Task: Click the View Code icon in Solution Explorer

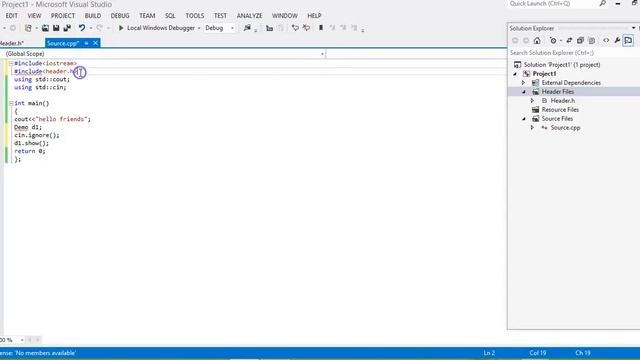Action: pos(606,40)
